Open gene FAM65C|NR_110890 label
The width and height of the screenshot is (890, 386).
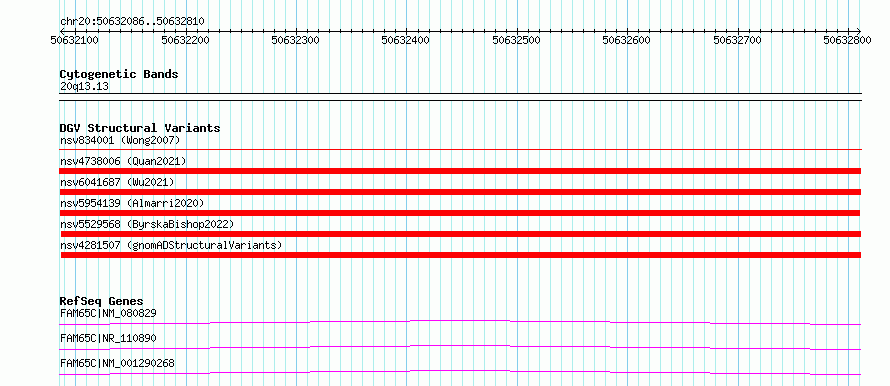108,338
